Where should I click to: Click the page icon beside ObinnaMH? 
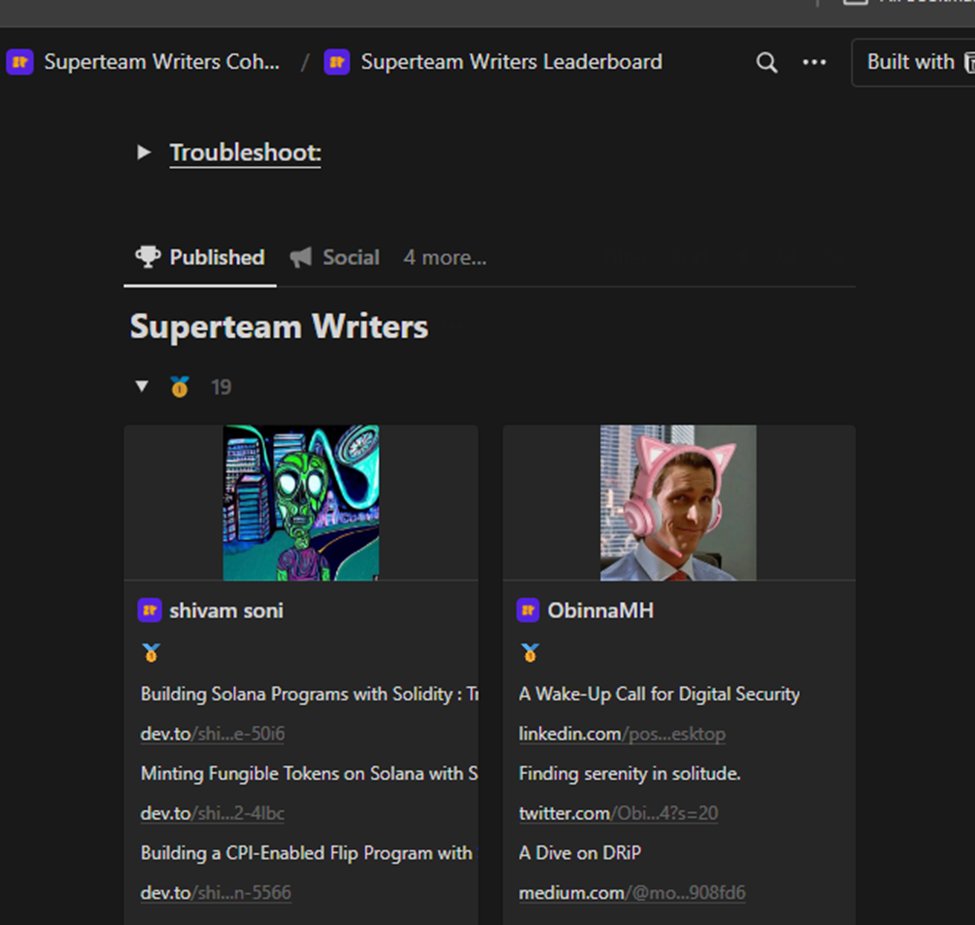pos(528,610)
